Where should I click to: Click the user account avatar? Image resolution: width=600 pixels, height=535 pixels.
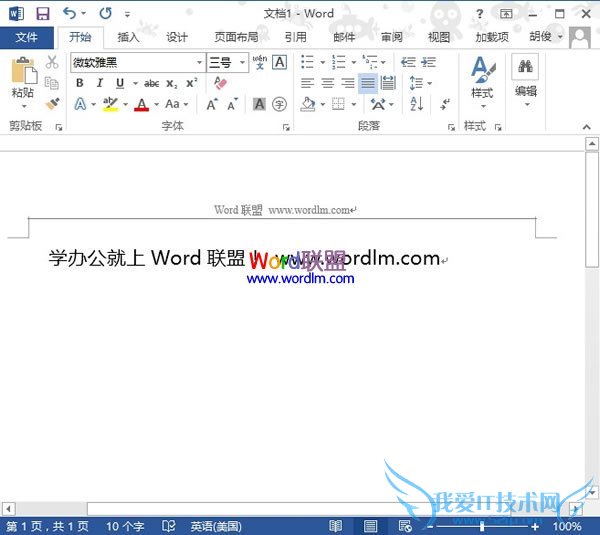580,38
